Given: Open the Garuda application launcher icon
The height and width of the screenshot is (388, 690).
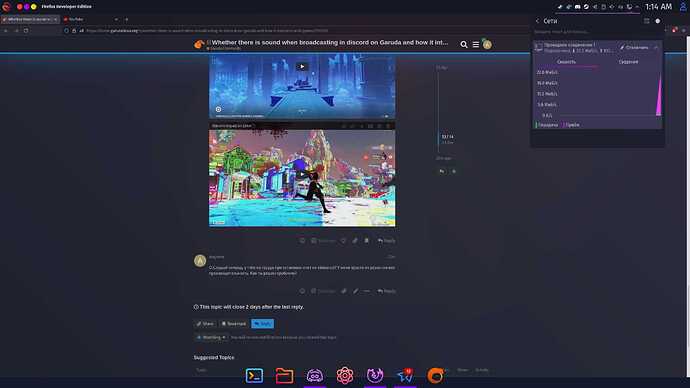Looking at the screenshot, I should (x=6, y=7).
